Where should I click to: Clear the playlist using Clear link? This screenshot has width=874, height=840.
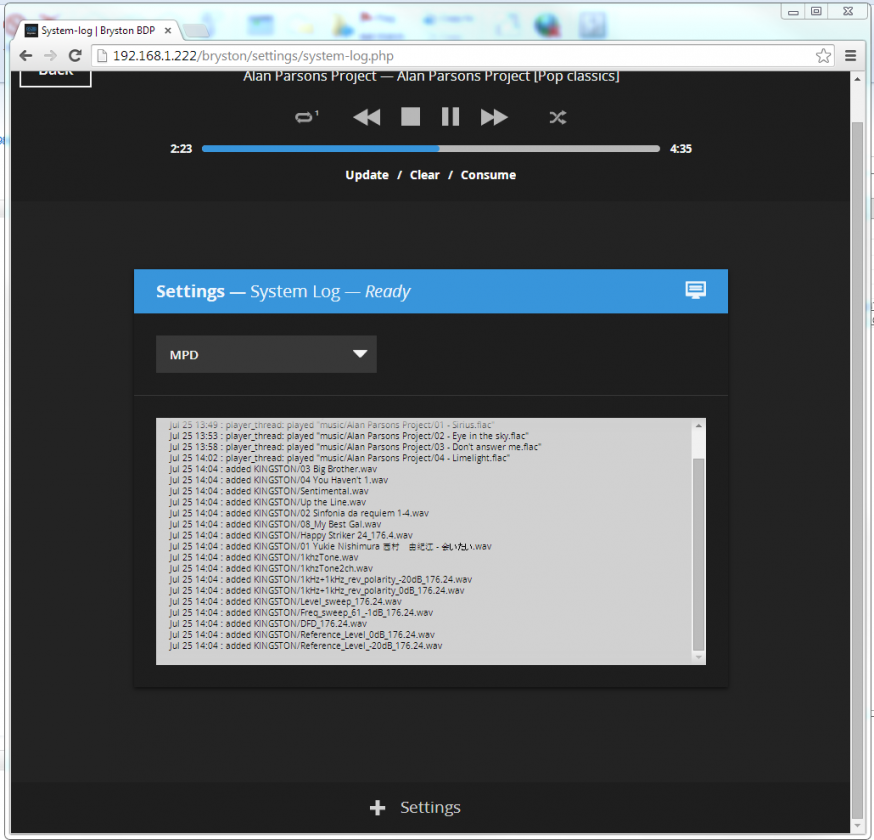425,175
